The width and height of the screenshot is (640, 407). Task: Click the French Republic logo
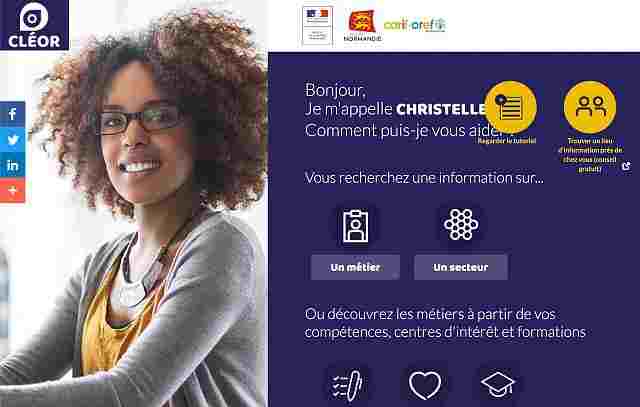tap(318, 25)
